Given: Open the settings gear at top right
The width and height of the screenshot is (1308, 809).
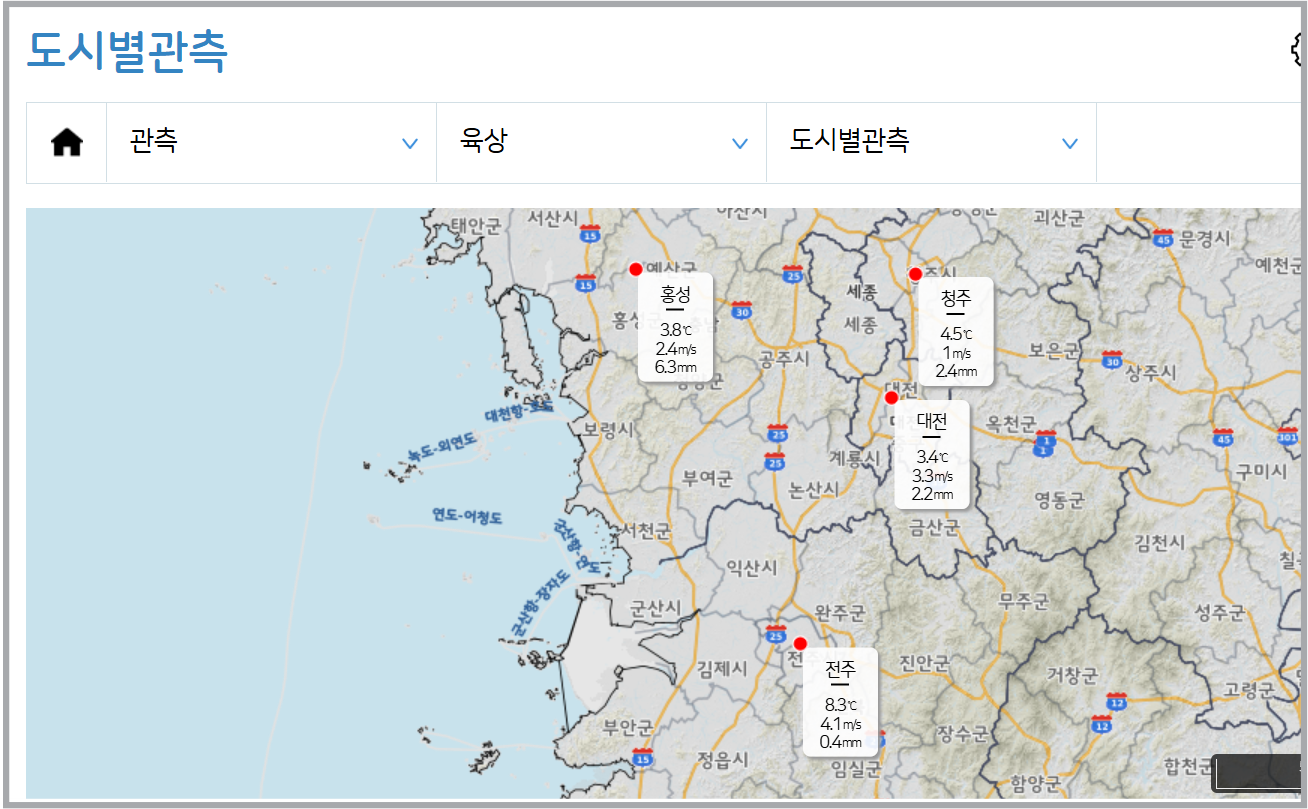Looking at the screenshot, I should (x=1297, y=47).
